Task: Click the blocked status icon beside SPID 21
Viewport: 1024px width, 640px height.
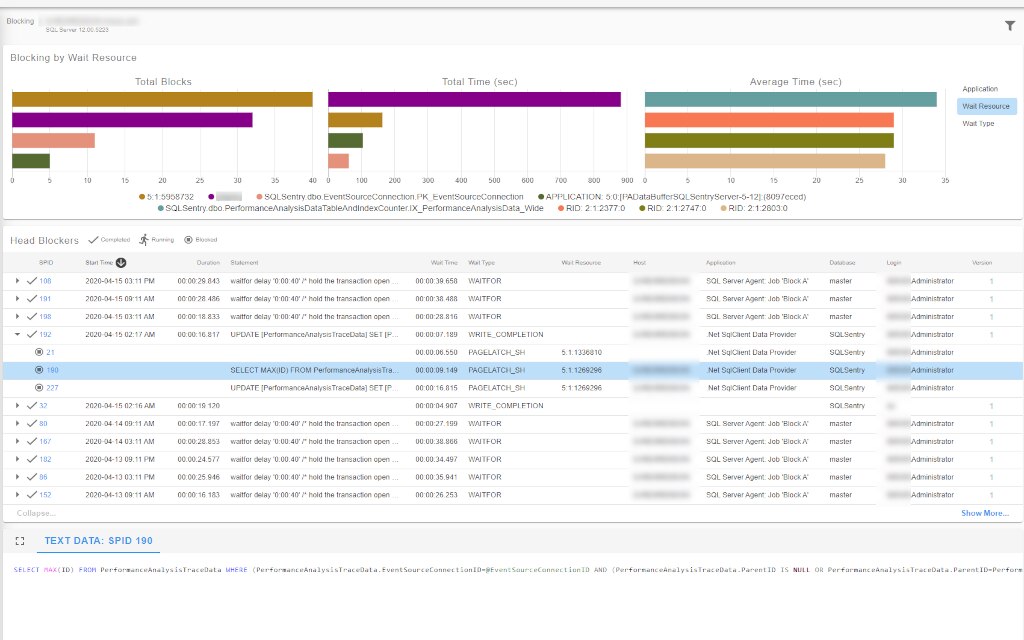Action: (40, 351)
